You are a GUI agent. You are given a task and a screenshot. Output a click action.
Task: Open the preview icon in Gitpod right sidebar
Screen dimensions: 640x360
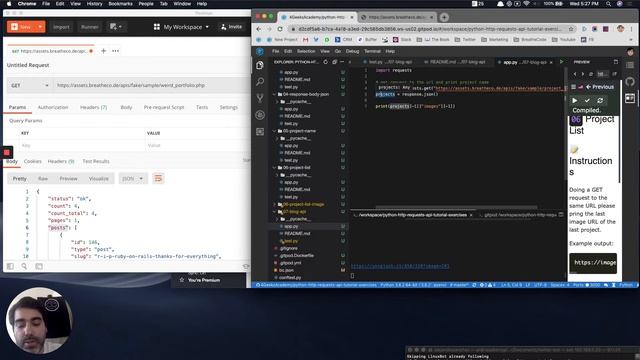(630, 98)
